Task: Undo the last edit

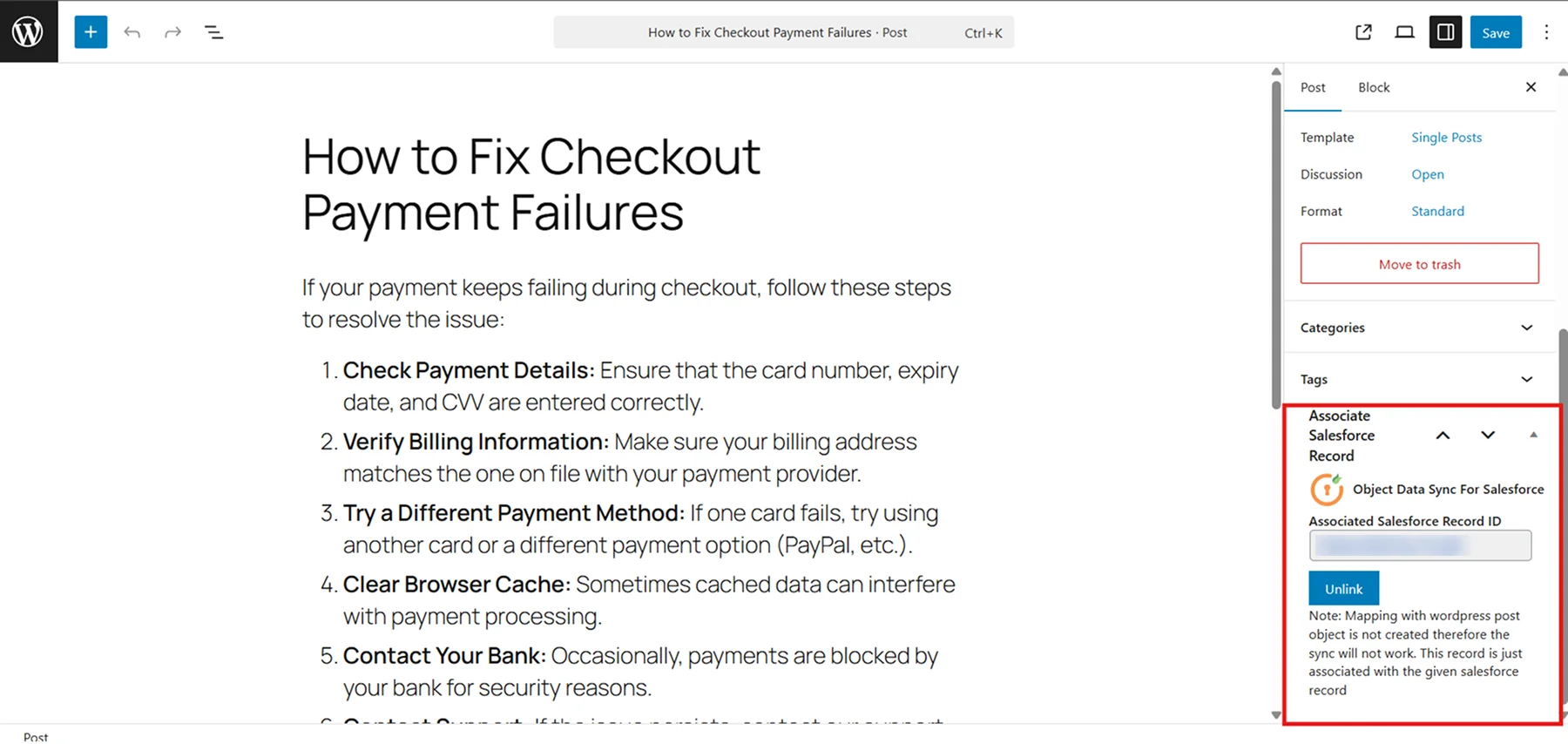Action: click(x=132, y=32)
